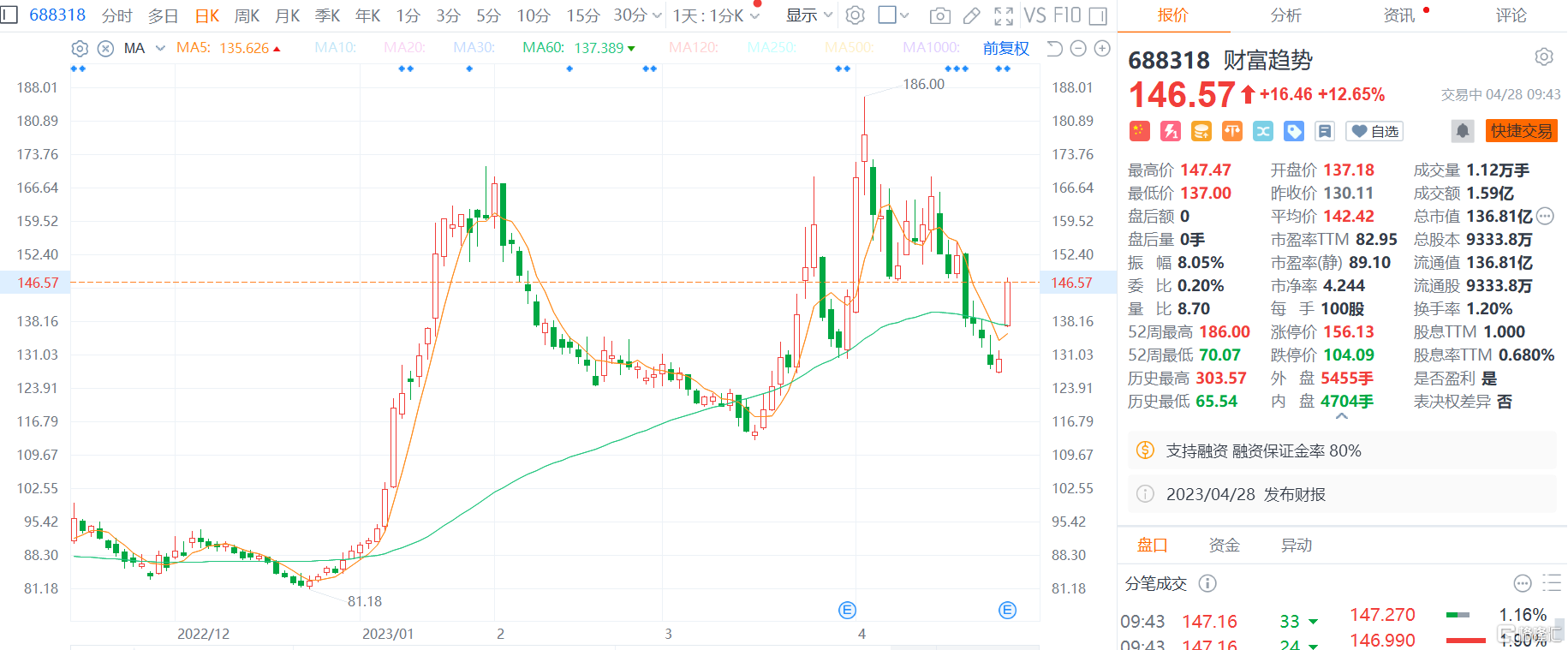1568x650 pixels.
Task: Toggle MA10 moving average line
Action: [x=335, y=48]
